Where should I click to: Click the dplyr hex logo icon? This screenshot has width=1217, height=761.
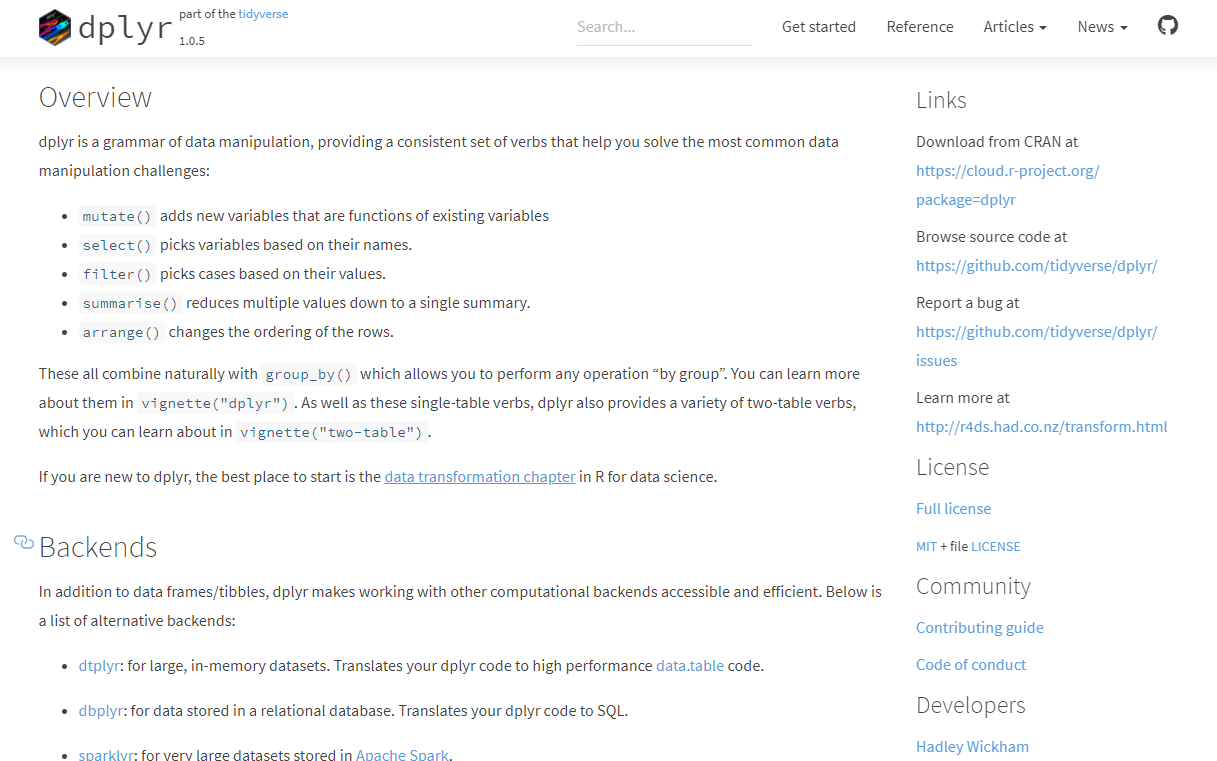pyautogui.click(x=55, y=28)
